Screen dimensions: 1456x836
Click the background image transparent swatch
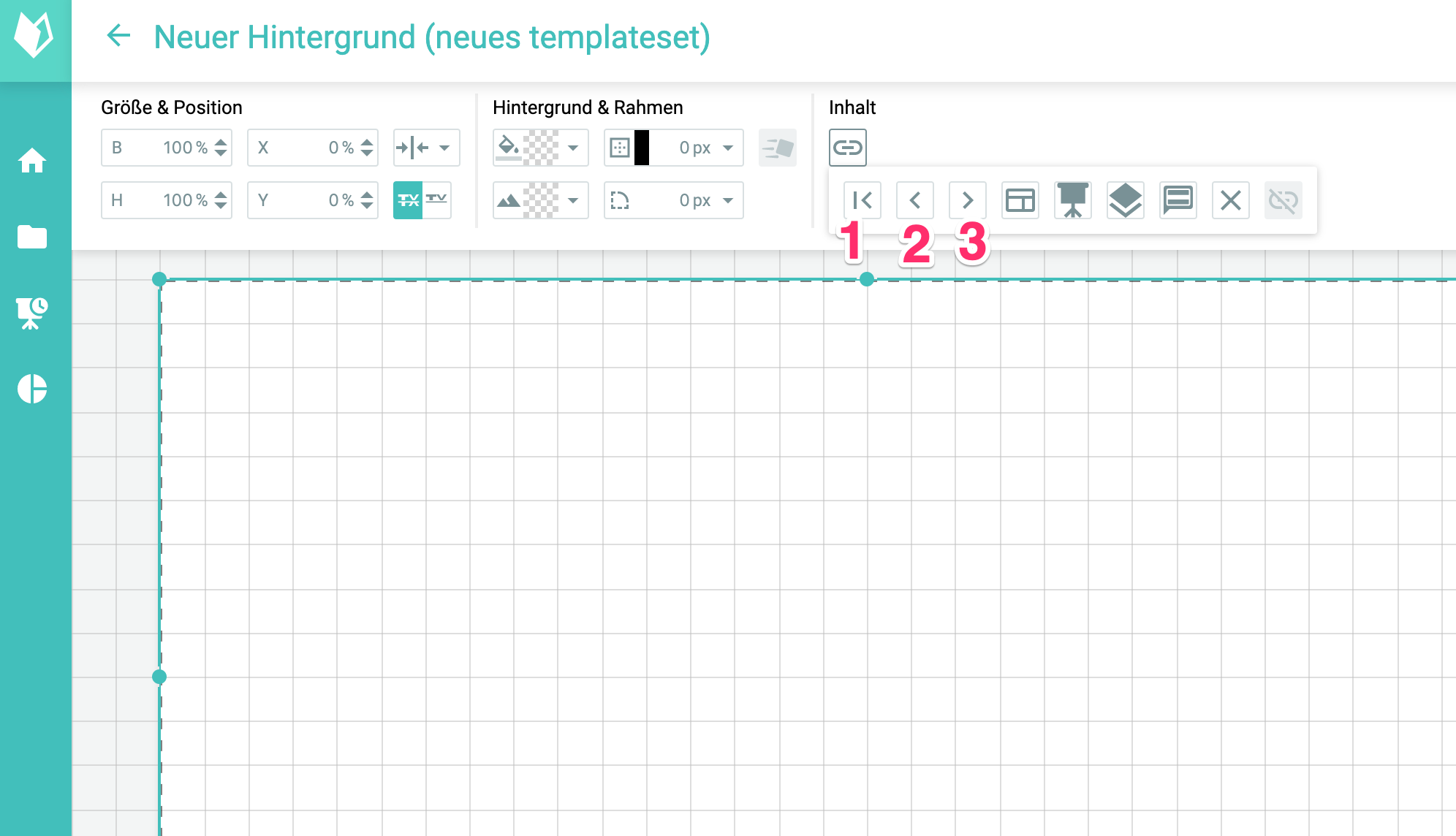tap(541, 200)
